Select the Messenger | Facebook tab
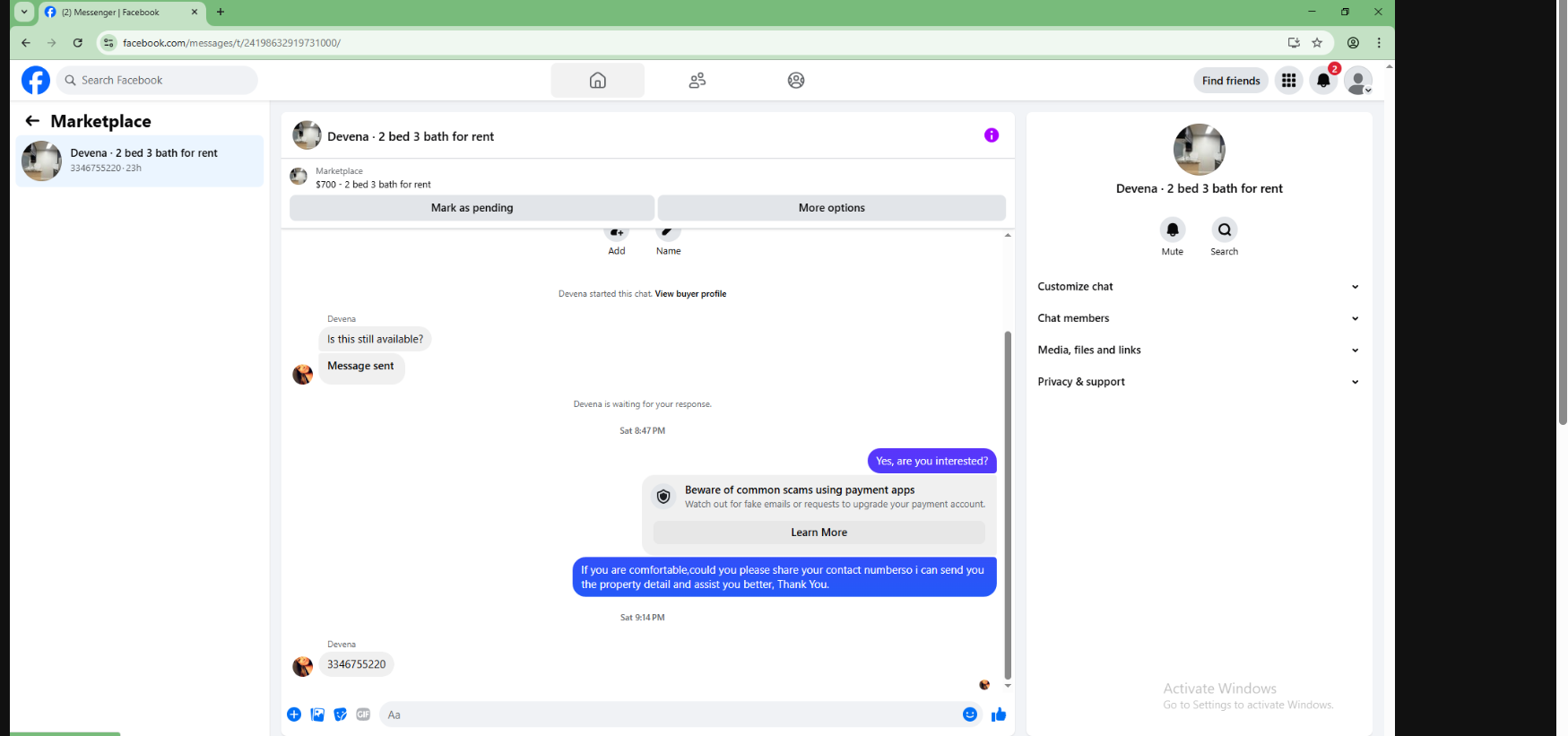This screenshot has height=736, width=1568. pyautogui.click(x=122, y=13)
